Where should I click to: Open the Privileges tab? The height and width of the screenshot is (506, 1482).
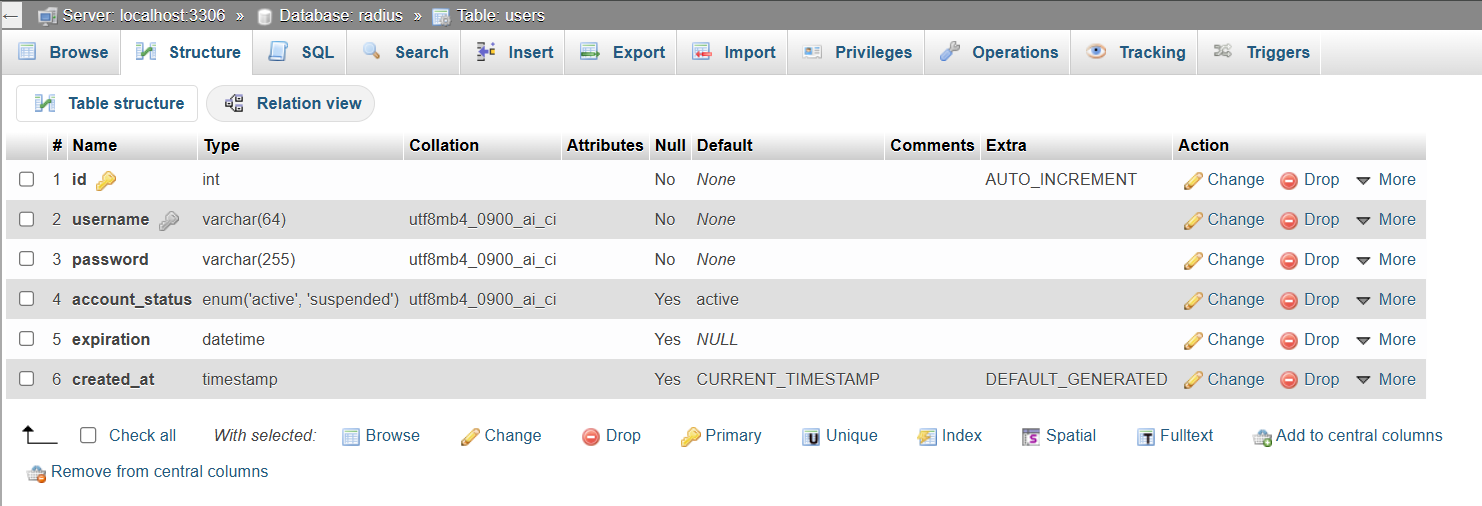point(858,52)
